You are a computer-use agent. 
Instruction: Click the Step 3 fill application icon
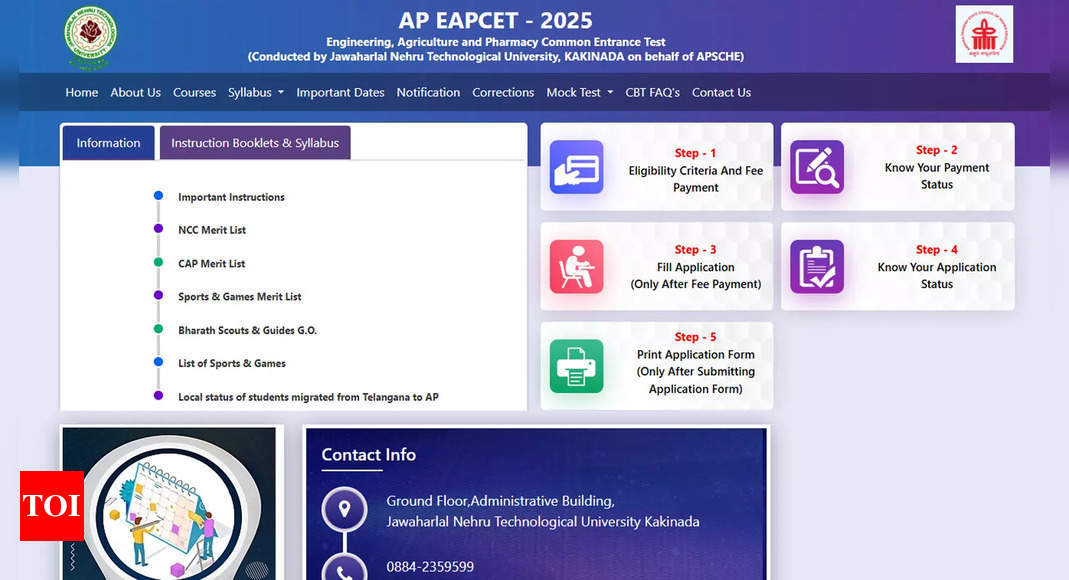pyautogui.click(x=576, y=266)
